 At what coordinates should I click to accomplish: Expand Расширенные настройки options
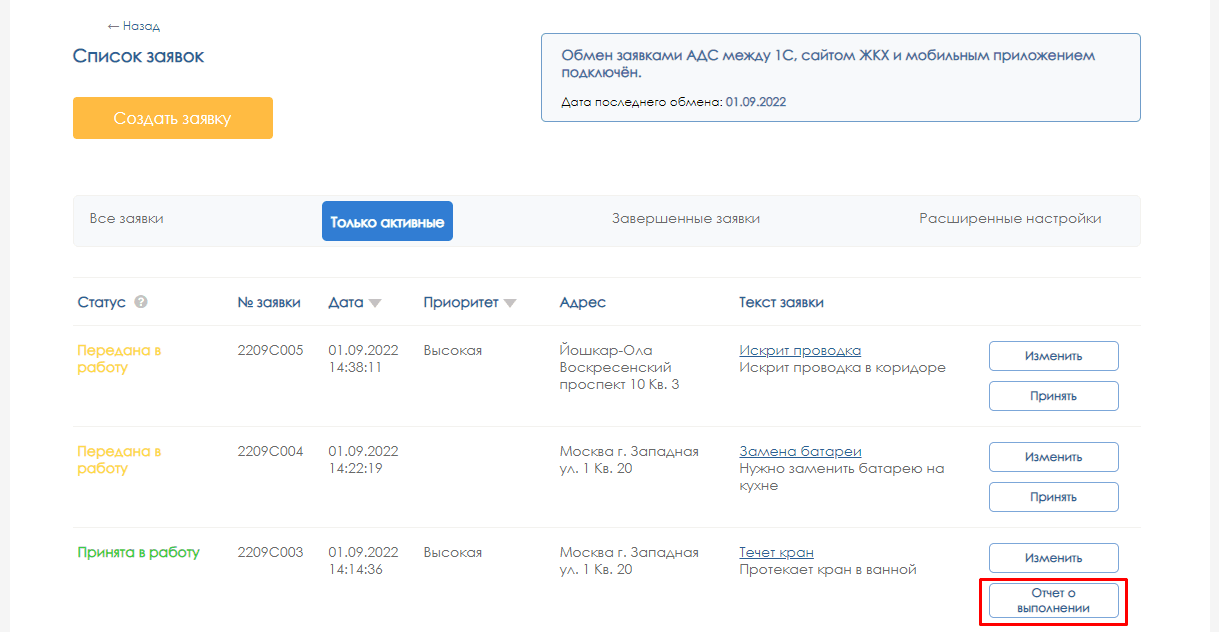(x=1010, y=218)
